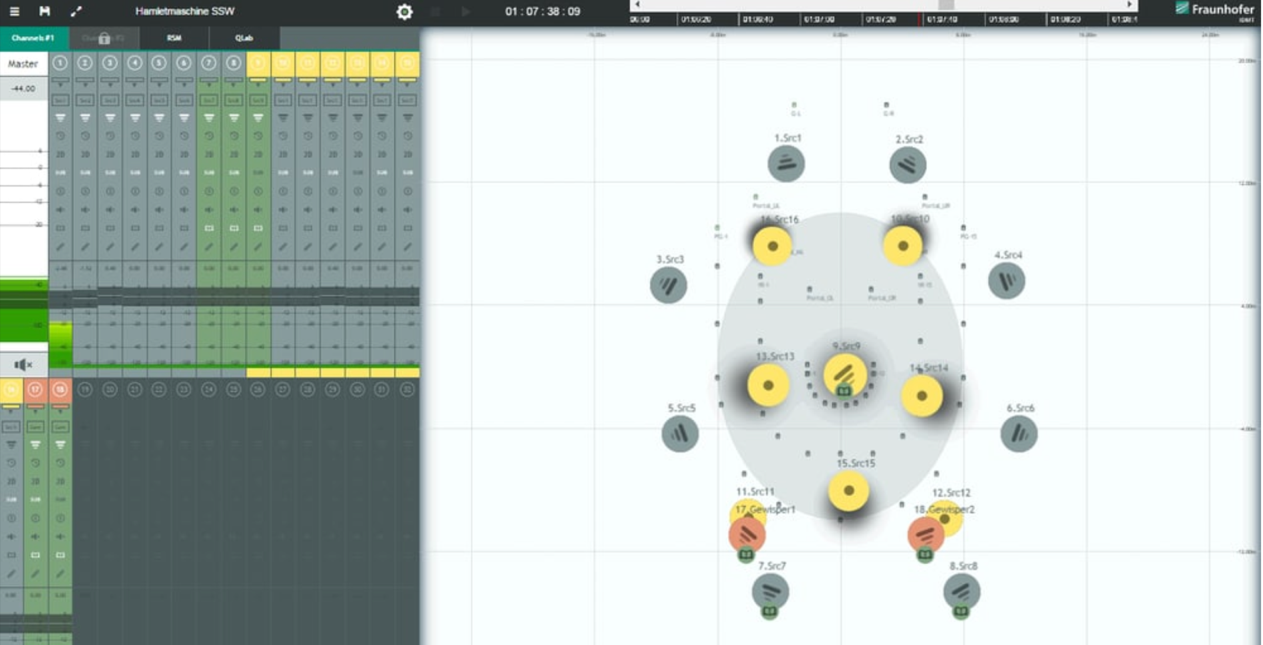Click the save disk icon
Image resolution: width=1263 pixels, height=645 pixels.
click(45, 12)
